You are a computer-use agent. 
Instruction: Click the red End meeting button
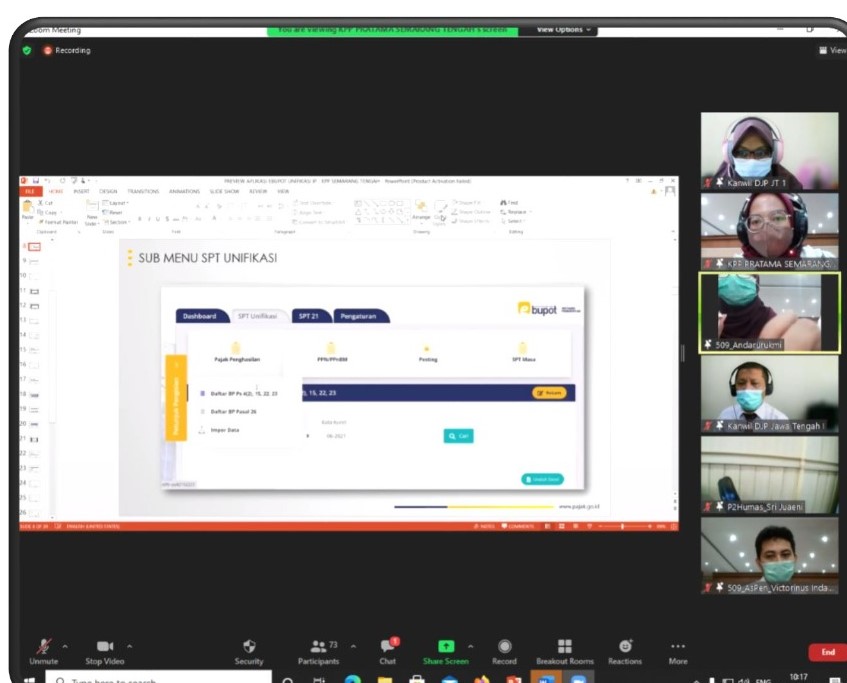(x=827, y=652)
